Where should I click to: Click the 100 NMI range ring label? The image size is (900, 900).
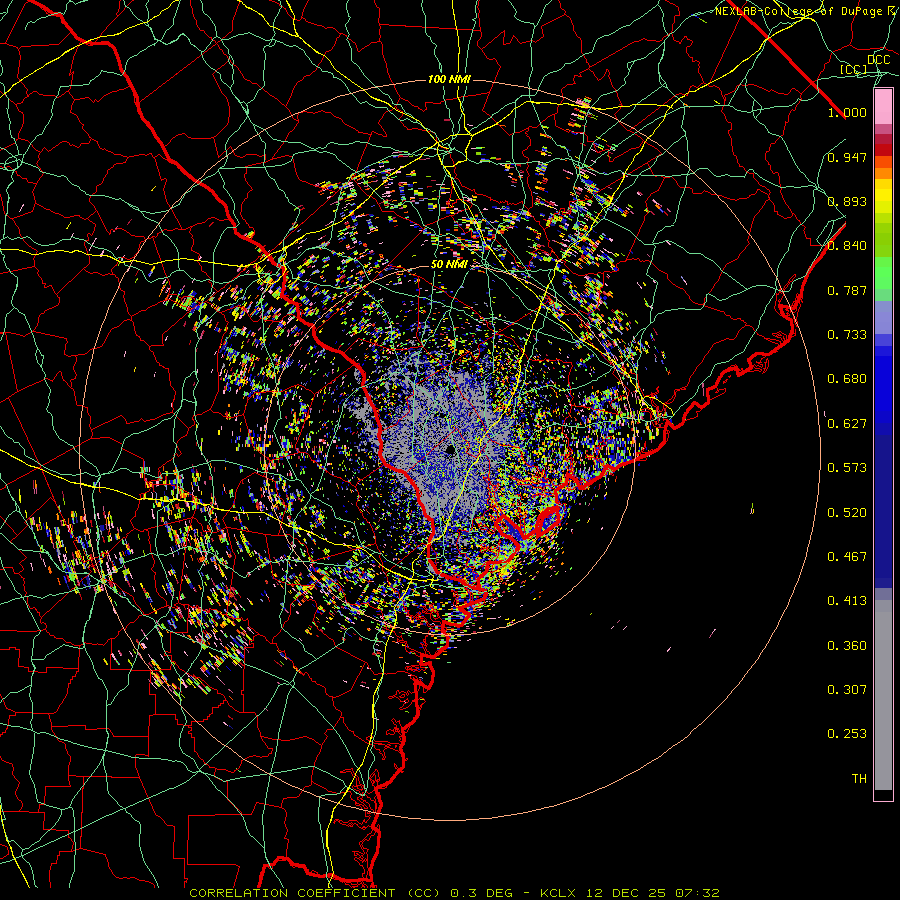449,79
